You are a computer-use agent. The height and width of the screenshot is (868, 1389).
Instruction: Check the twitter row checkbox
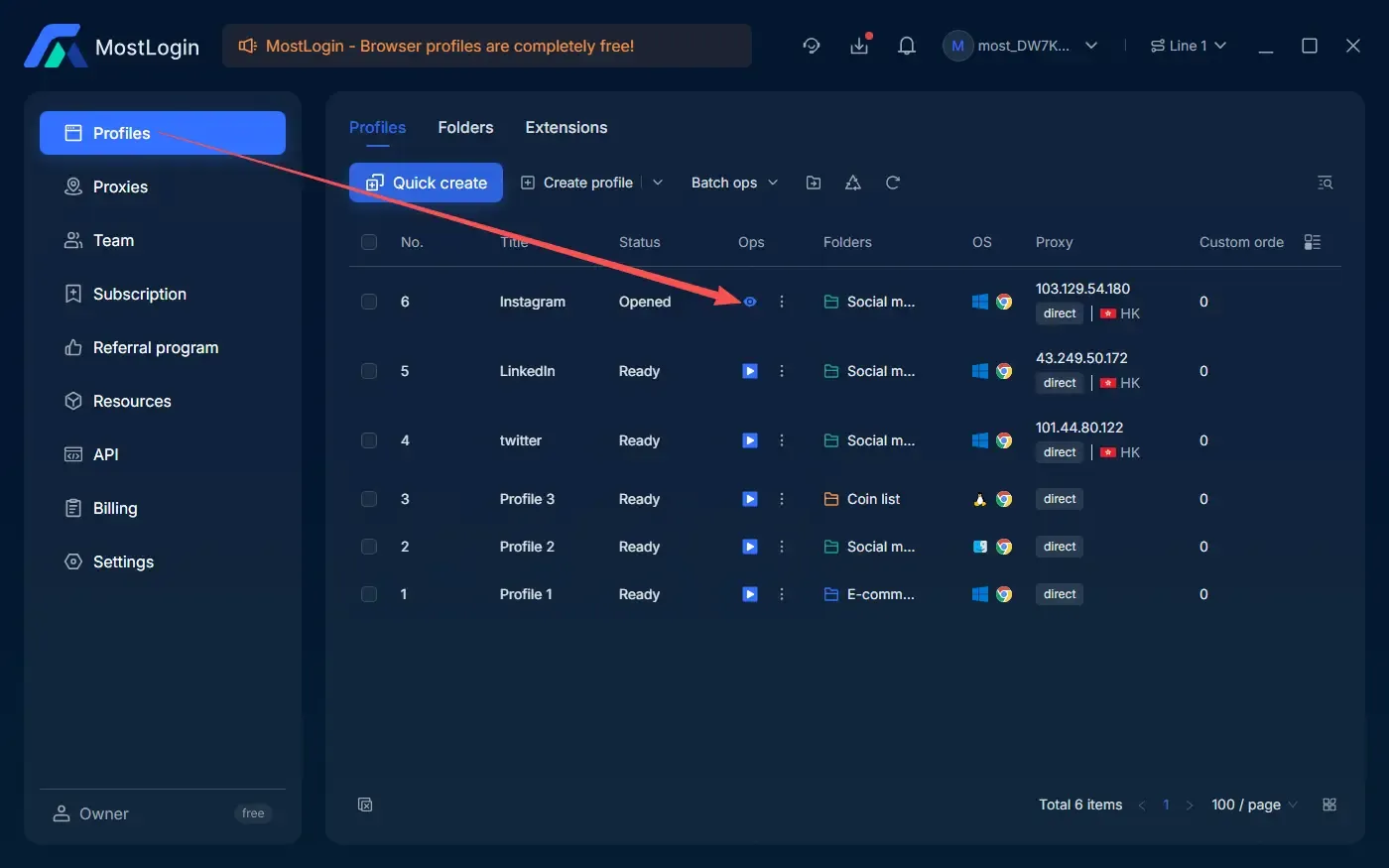pyautogui.click(x=369, y=440)
